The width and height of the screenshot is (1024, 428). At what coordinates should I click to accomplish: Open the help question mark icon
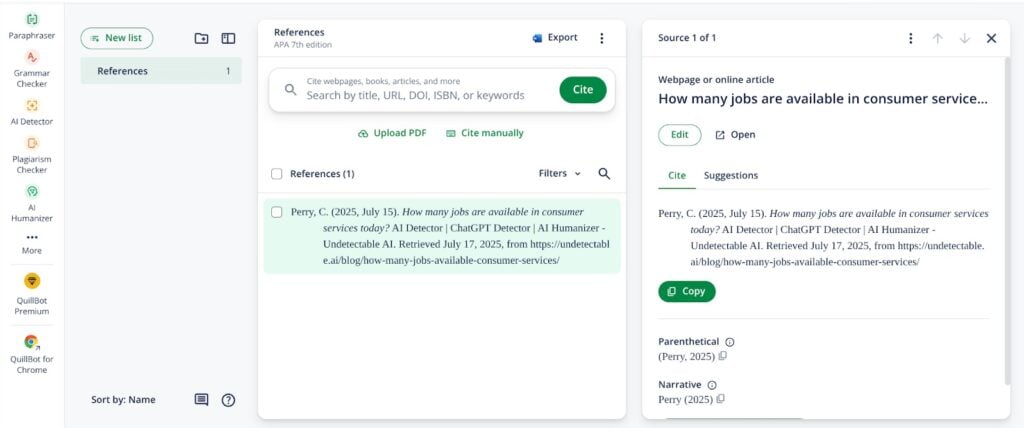click(x=228, y=400)
